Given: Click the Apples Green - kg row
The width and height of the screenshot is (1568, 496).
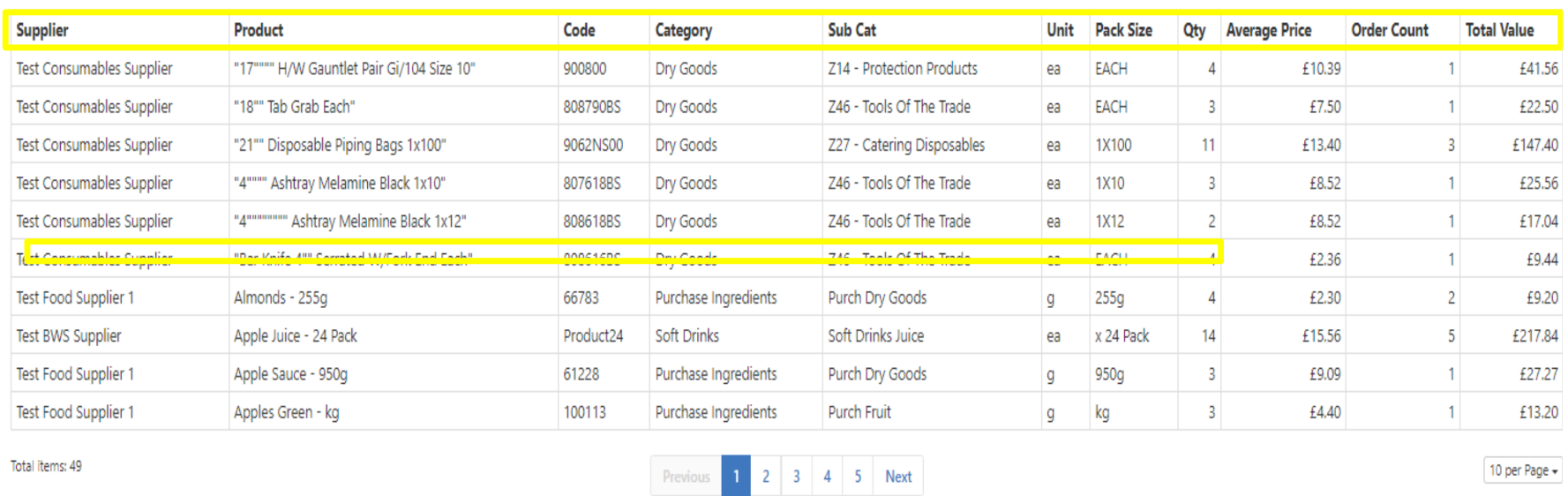Looking at the screenshot, I should click(x=786, y=412).
